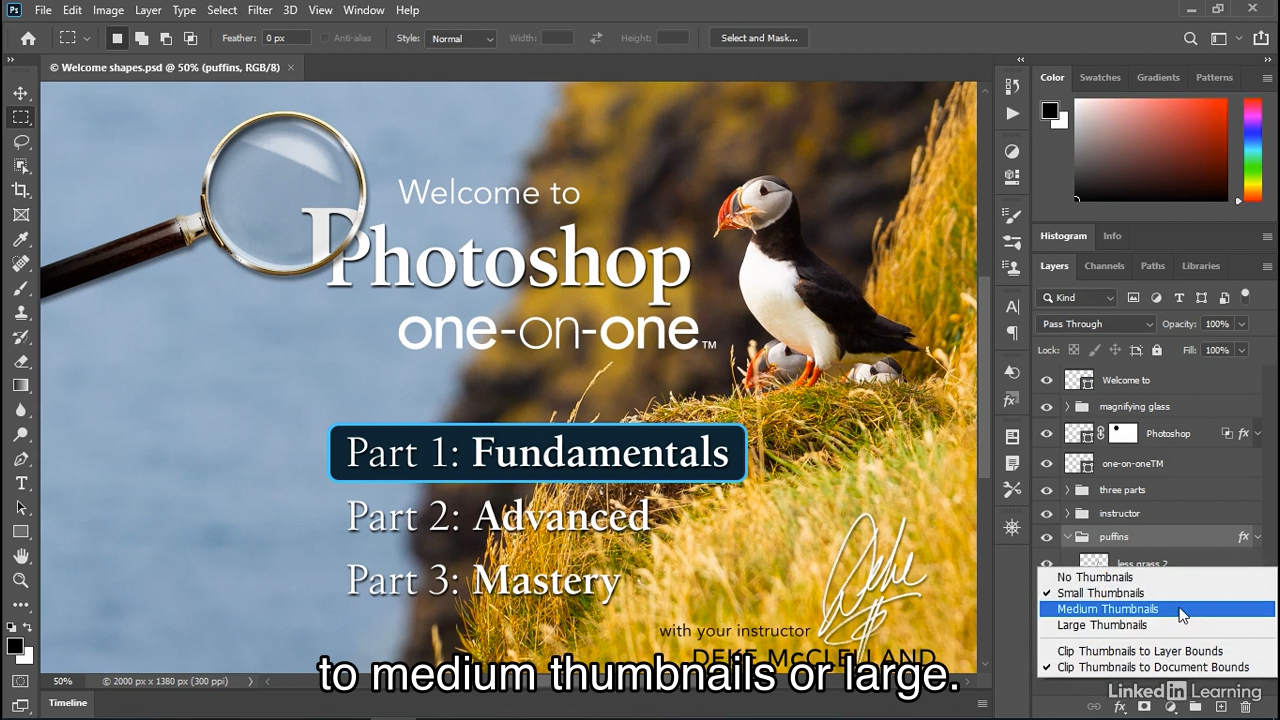
Task: Hide the magnifying glass group
Action: tap(1046, 407)
